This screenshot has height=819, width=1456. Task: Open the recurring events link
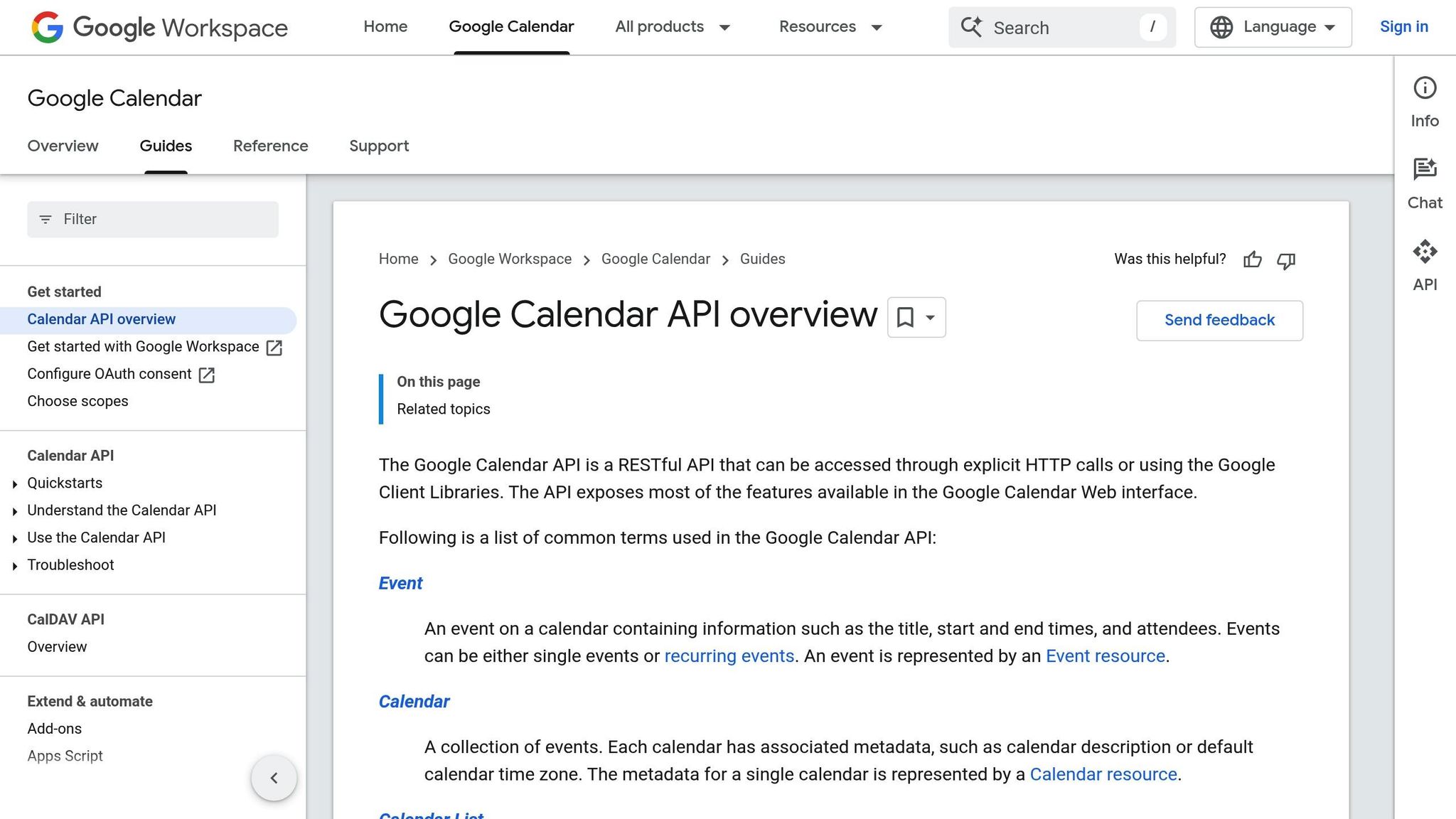coord(729,655)
